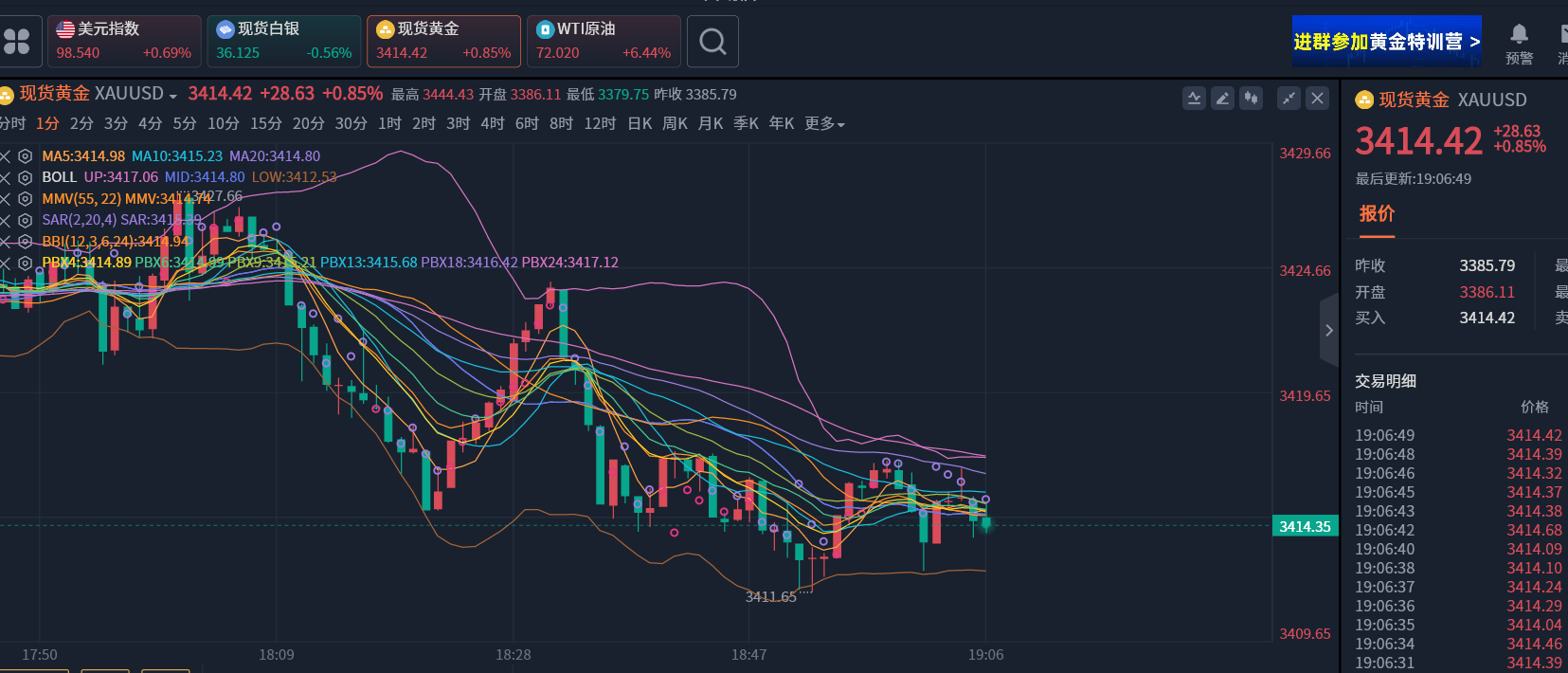The image size is (1568, 673).
Task: Select the 20分 timeframe
Action: tap(309, 124)
